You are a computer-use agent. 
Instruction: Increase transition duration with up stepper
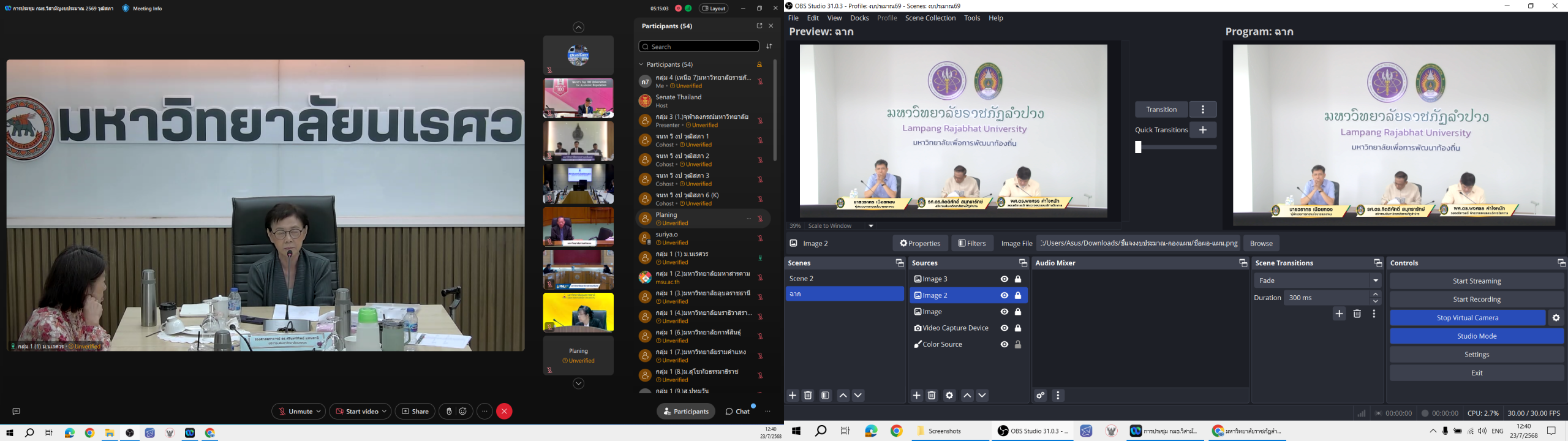[x=1376, y=295]
